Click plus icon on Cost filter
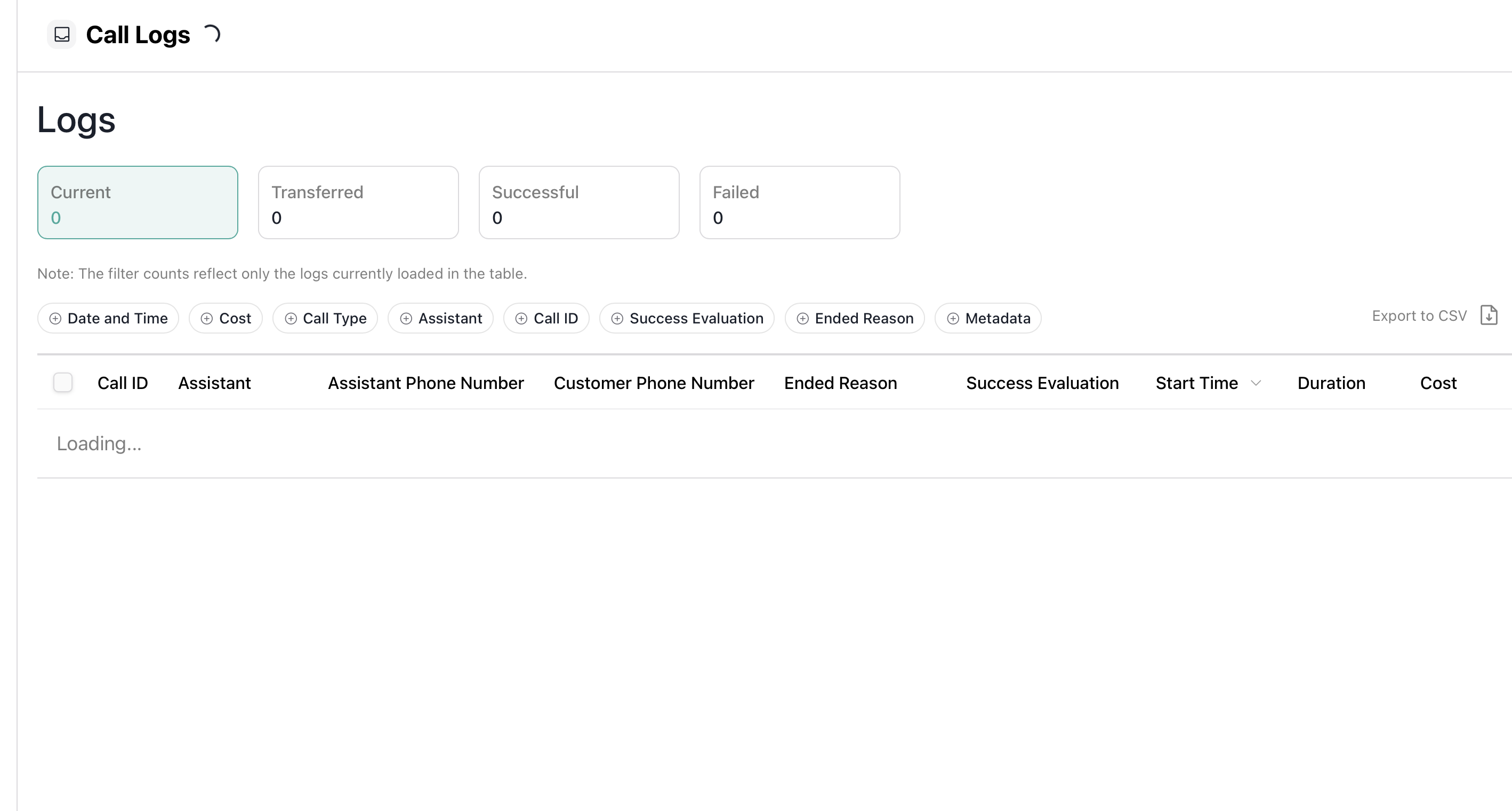 (x=207, y=319)
